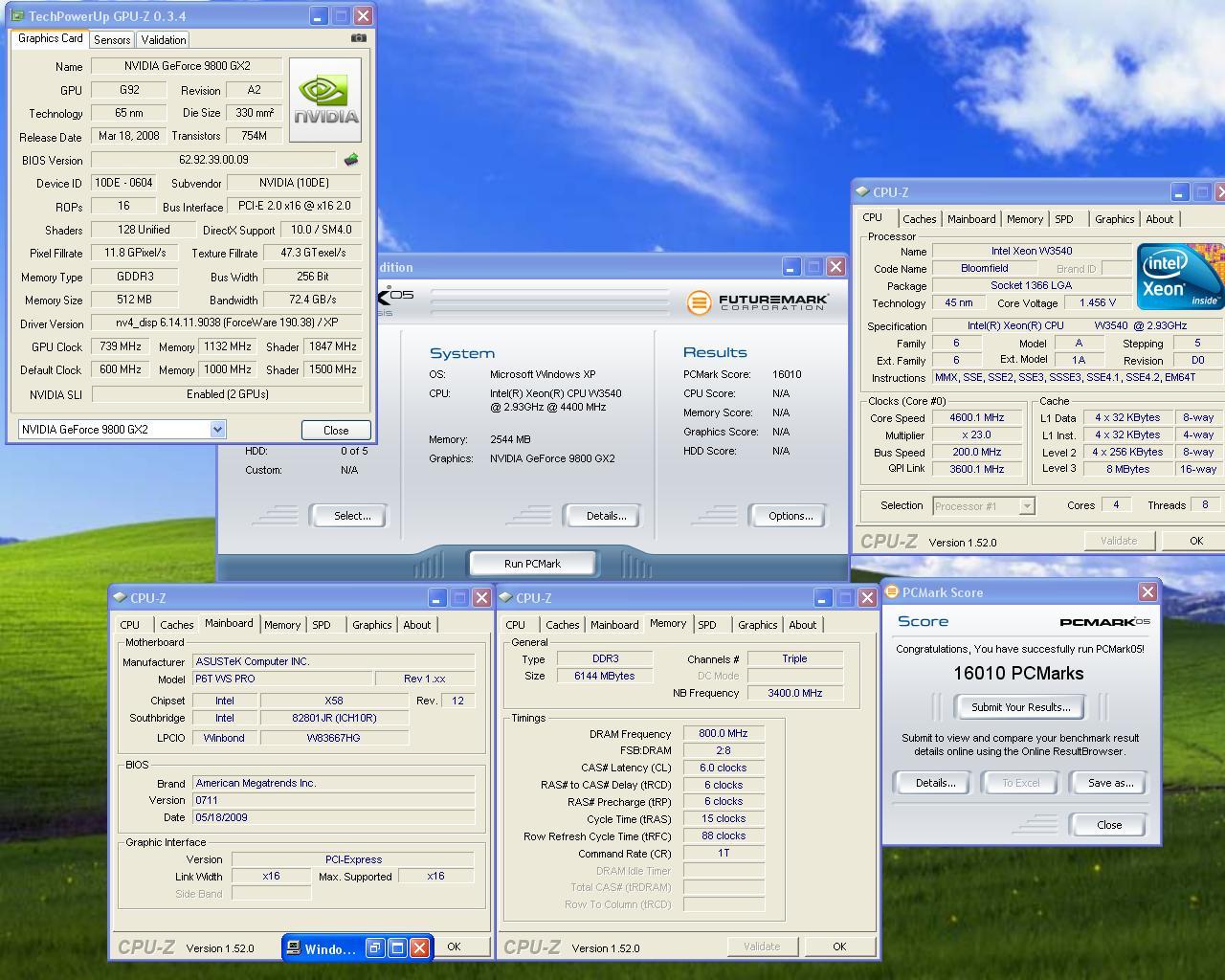The image size is (1225, 980).
Task: Open the GPU selection dropdown in GPU-Z
Action: (217, 430)
